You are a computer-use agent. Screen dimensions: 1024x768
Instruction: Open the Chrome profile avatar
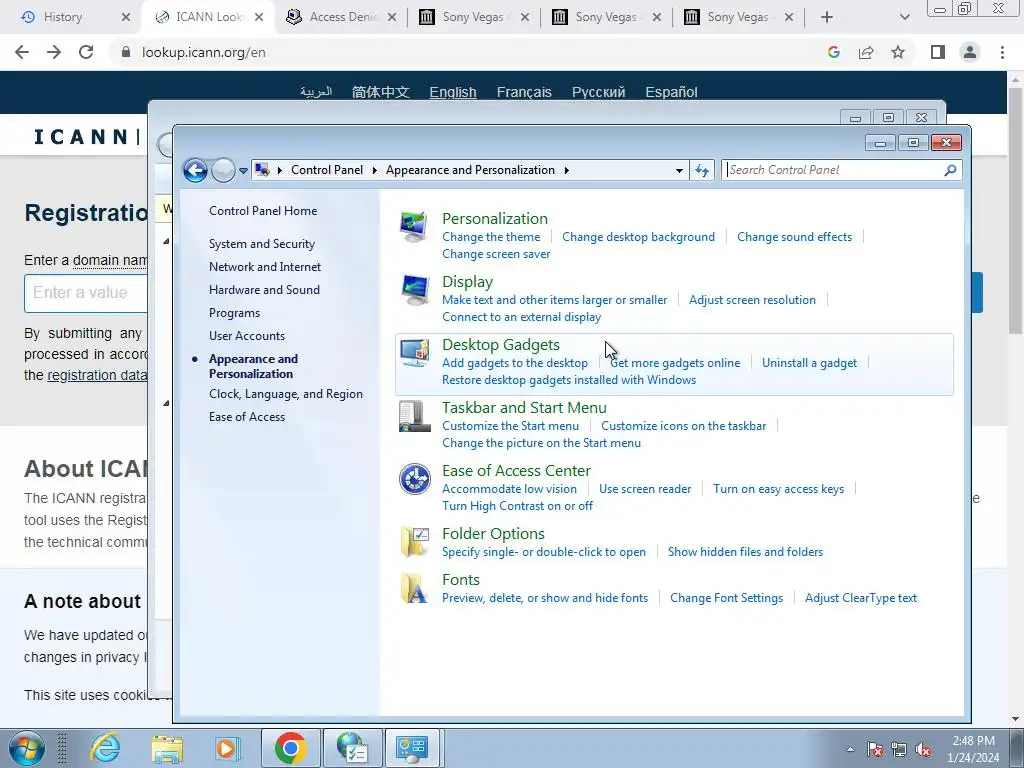point(970,52)
